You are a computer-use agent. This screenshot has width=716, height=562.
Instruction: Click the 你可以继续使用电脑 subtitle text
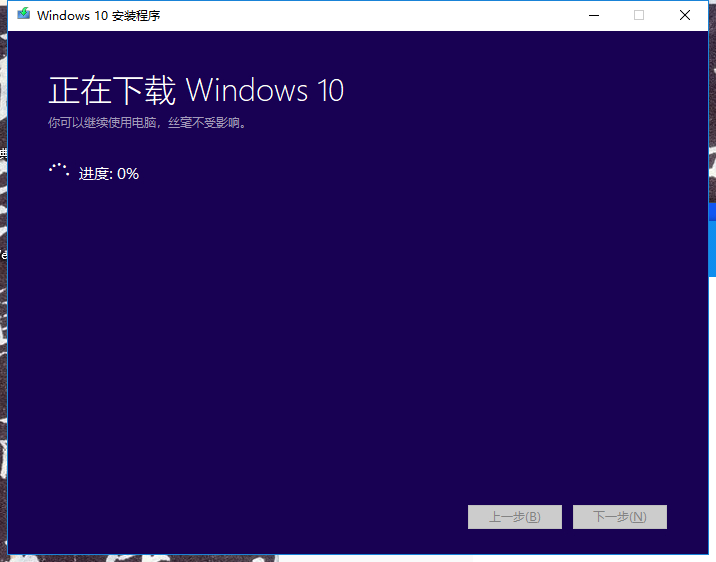pos(147,123)
